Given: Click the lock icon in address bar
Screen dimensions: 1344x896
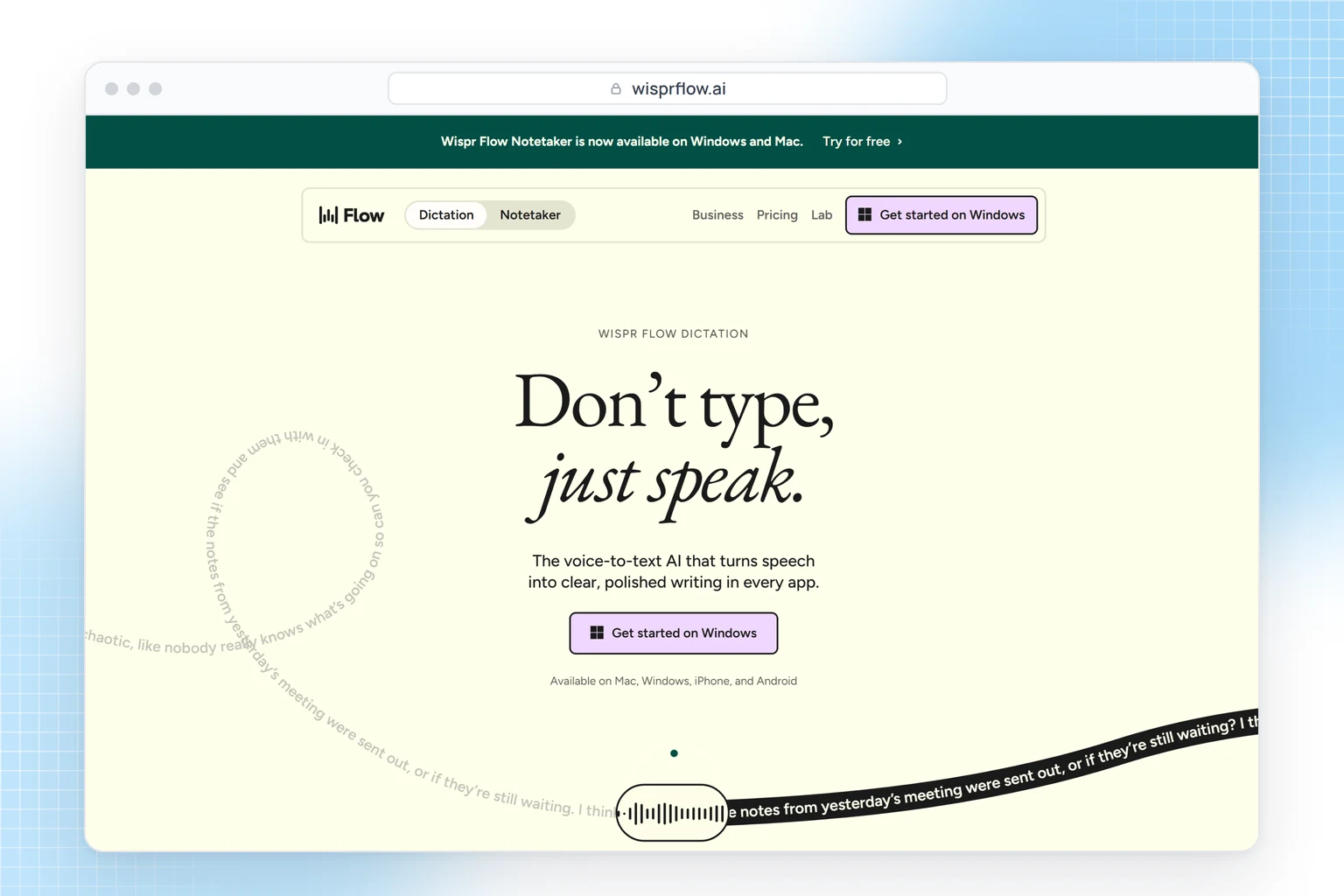Looking at the screenshot, I should click(616, 88).
